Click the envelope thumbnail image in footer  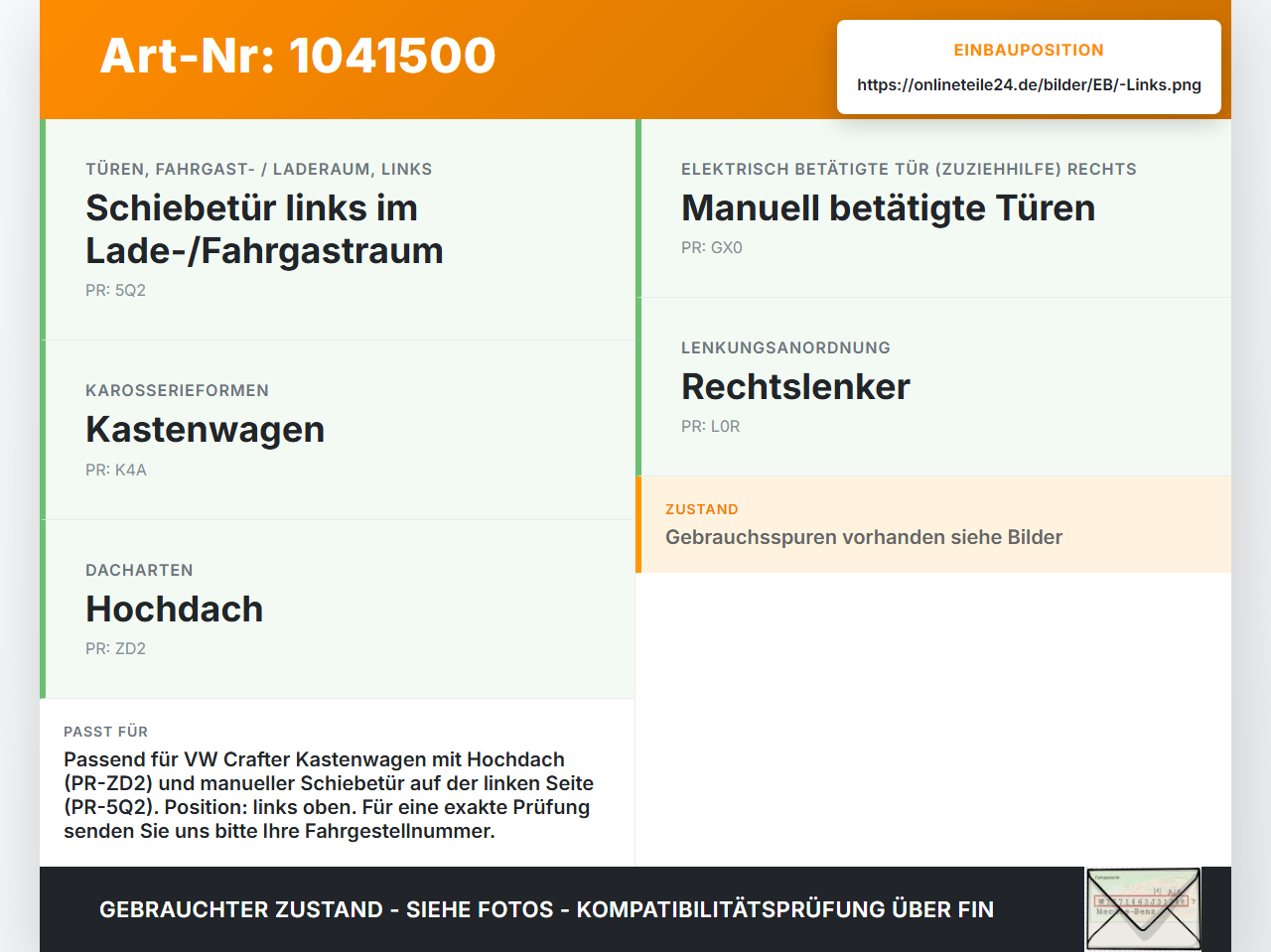(1143, 909)
